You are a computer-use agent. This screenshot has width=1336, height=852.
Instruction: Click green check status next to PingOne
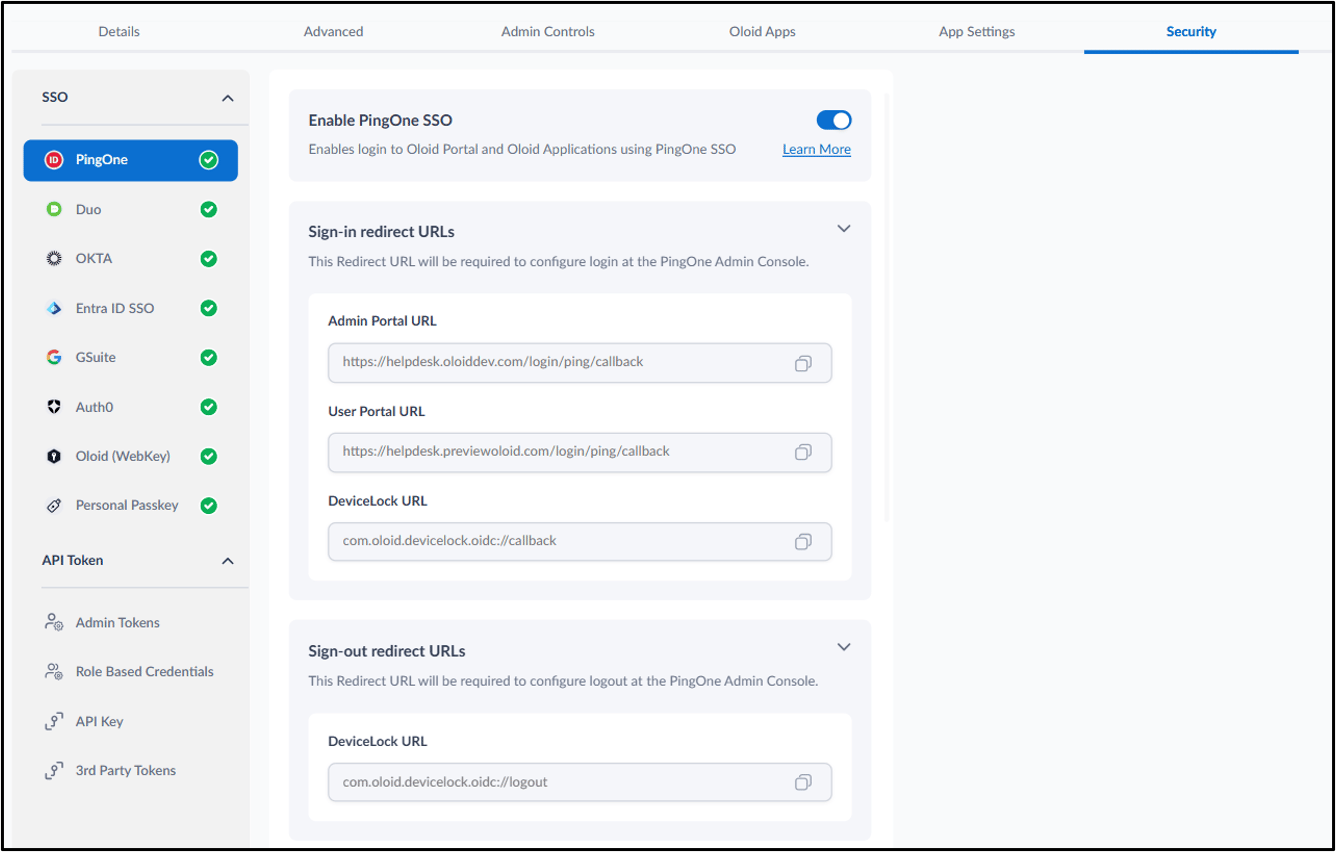click(x=208, y=160)
